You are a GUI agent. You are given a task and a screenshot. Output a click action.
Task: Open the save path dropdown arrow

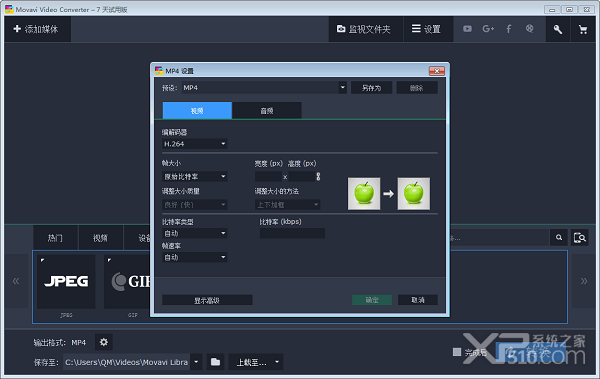pos(196,362)
